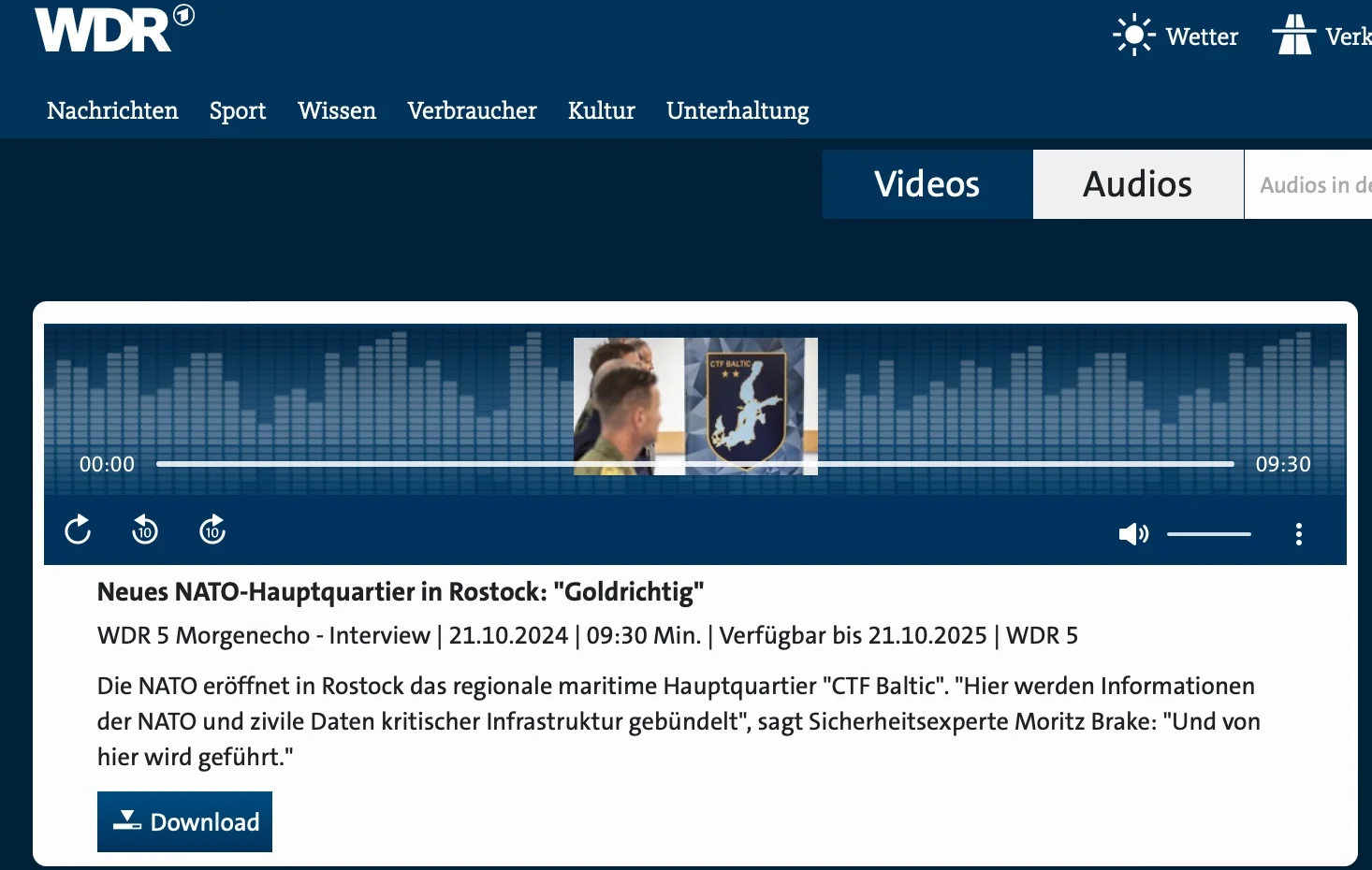This screenshot has height=870, width=1372.
Task: Switch the Audios filter on
Action: pyautogui.click(x=1137, y=184)
